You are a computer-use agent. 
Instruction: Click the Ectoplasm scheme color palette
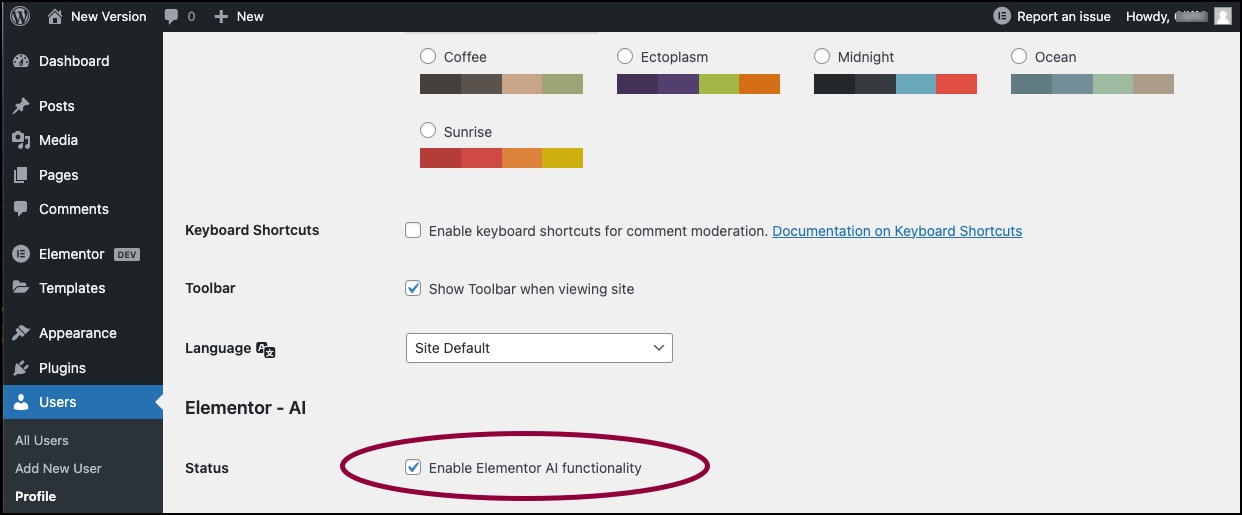coord(698,84)
